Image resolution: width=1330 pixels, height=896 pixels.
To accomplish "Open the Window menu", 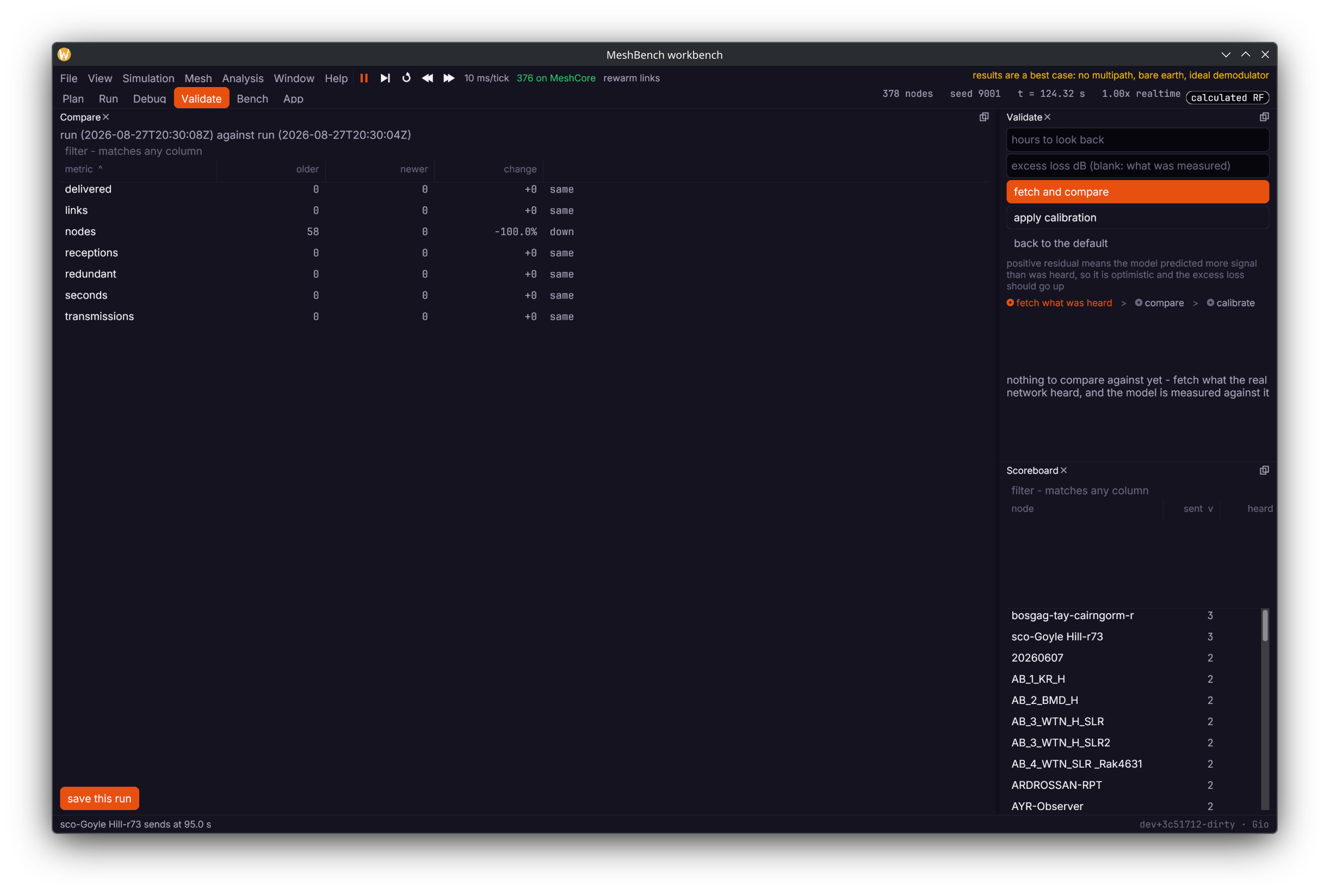I will (x=294, y=78).
